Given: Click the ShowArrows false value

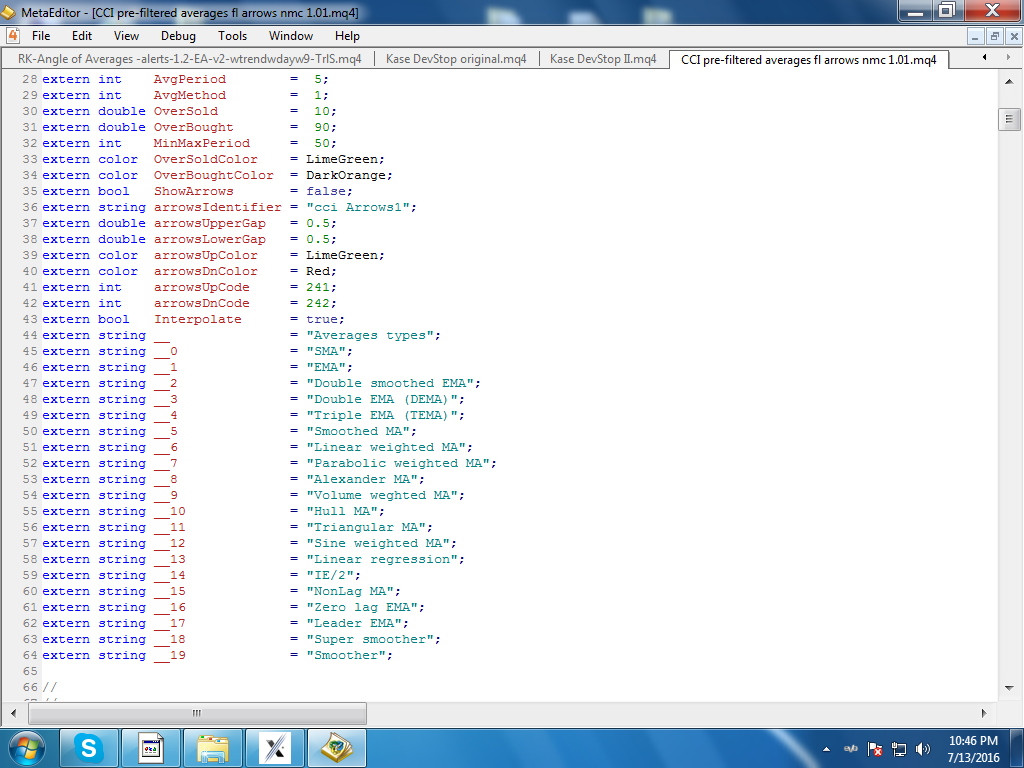Looking at the screenshot, I should [x=326, y=191].
